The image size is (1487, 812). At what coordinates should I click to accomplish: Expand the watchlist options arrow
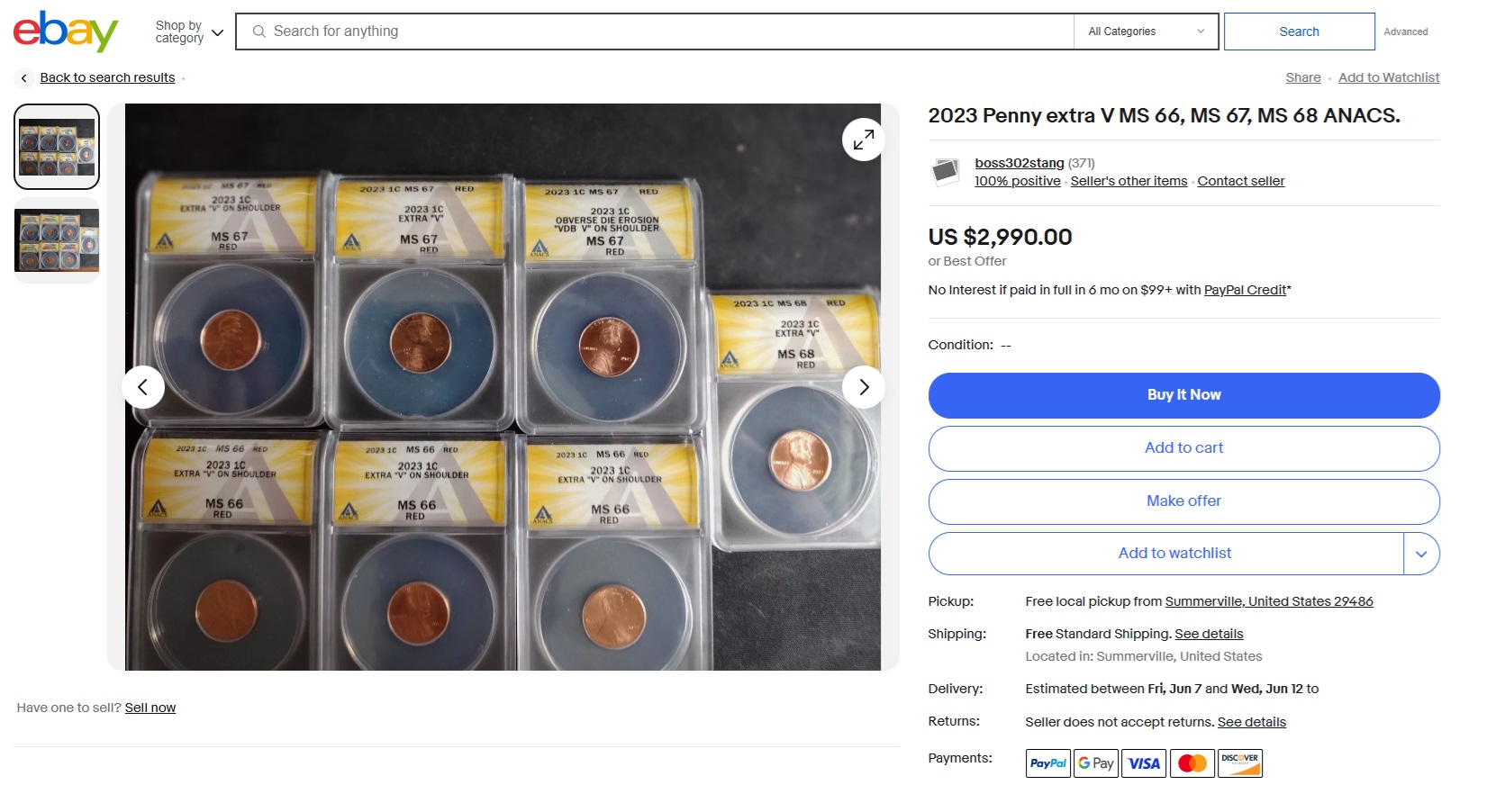(1420, 554)
